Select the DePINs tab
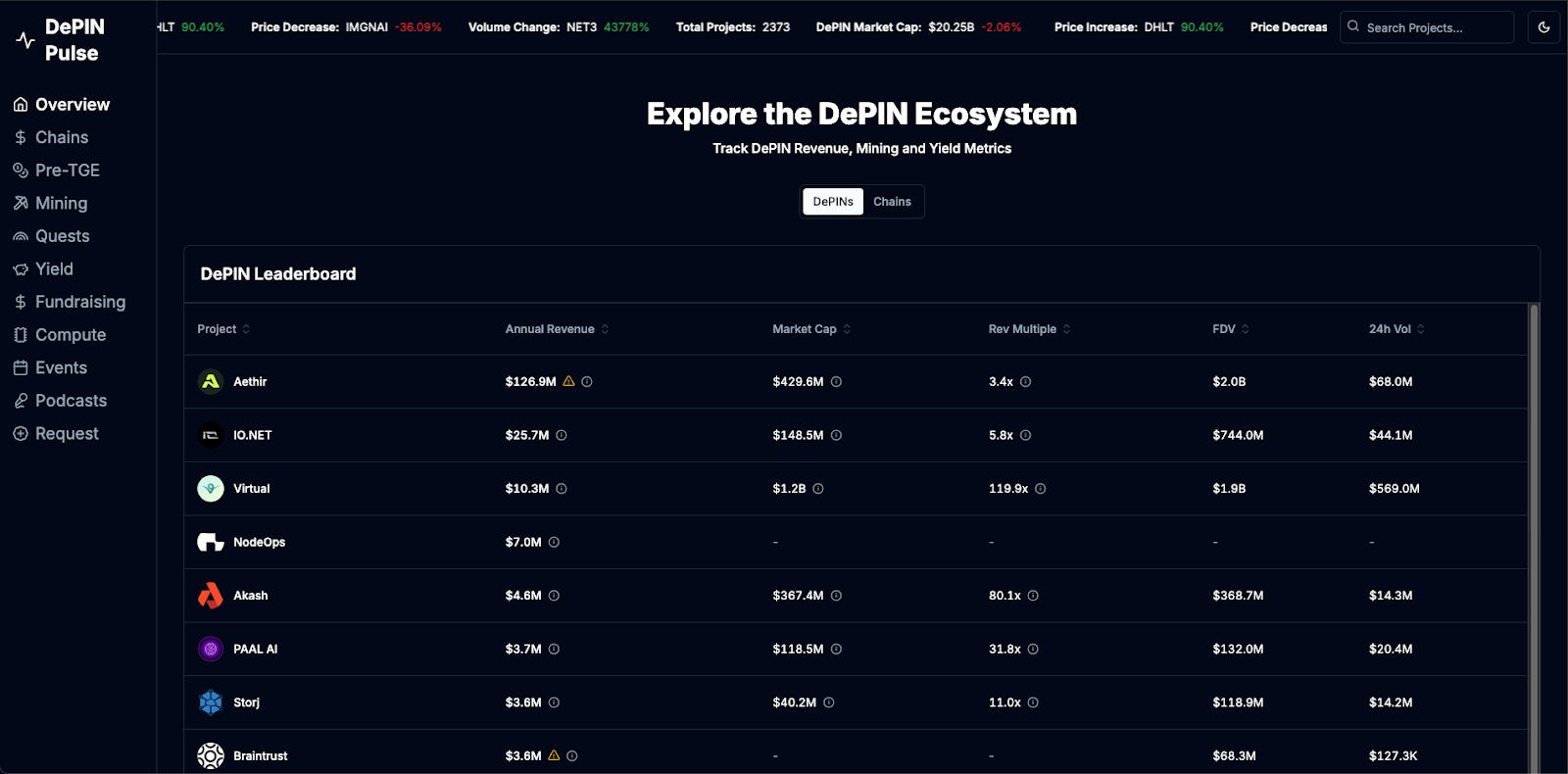This screenshot has width=1568, height=774. pyautogui.click(x=833, y=202)
